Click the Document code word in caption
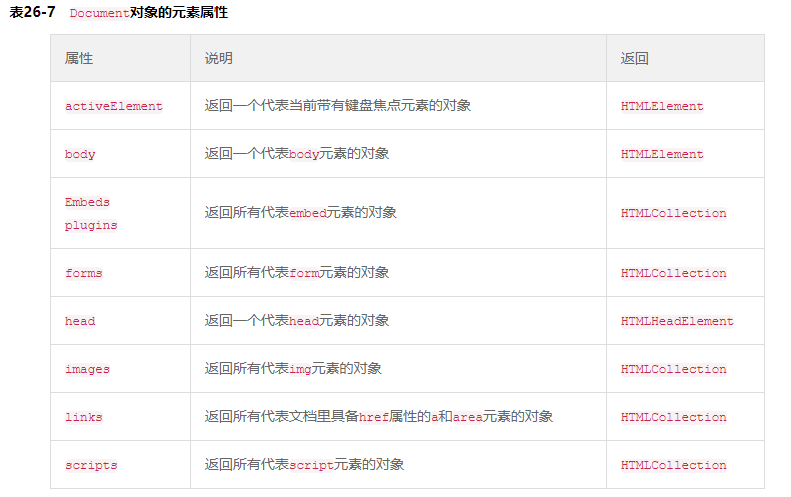The image size is (791, 497). tap(99, 13)
